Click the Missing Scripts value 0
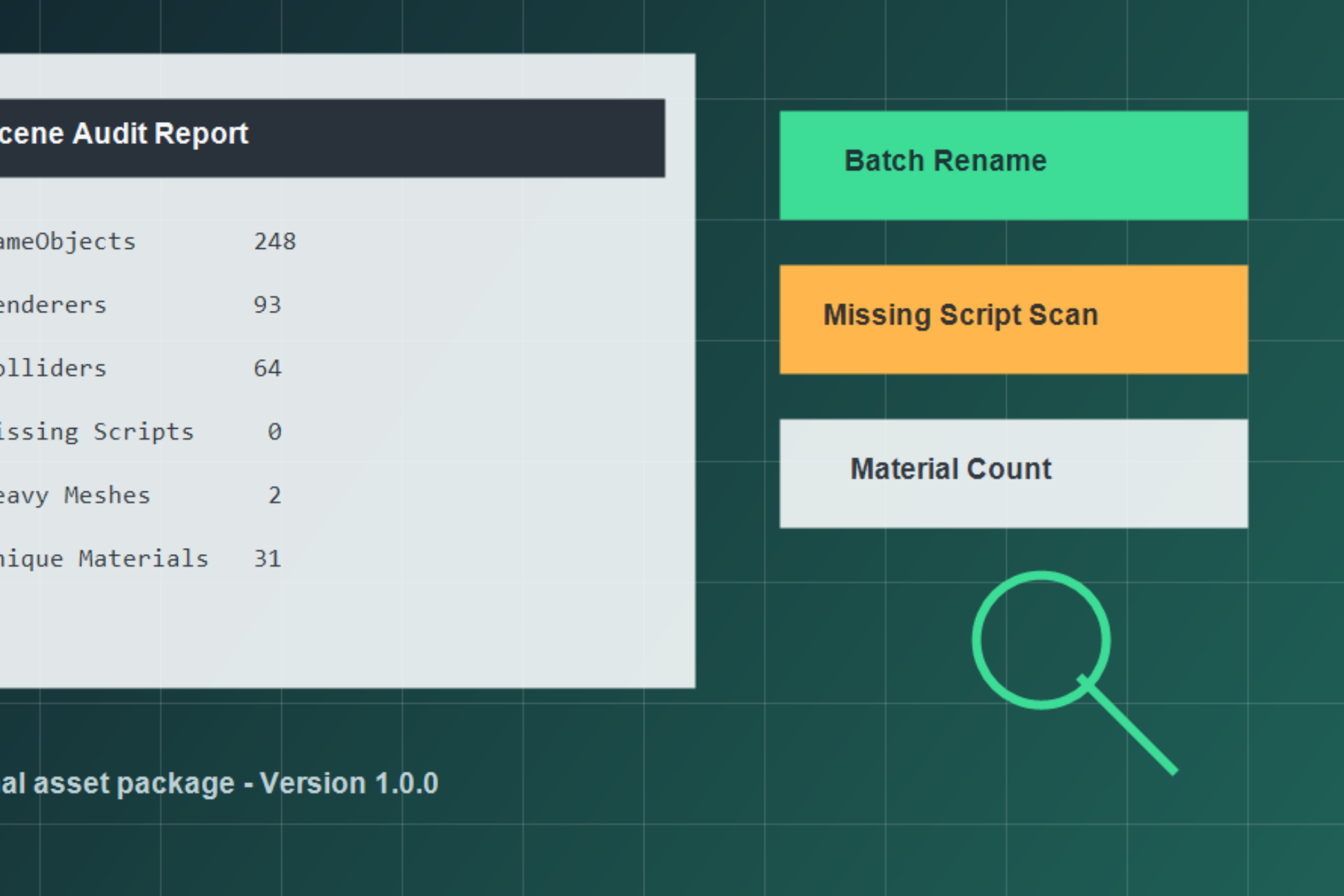1344x896 pixels. point(274,431)
